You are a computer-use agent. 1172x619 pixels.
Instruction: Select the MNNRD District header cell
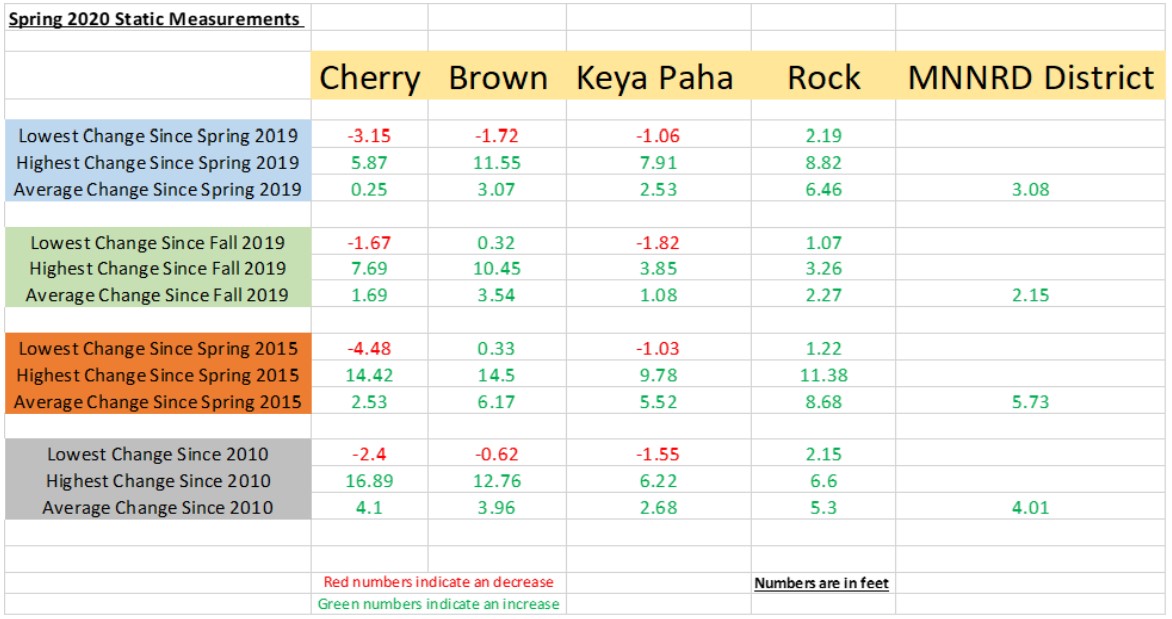pyautogui.click(x=1030, y=78)
